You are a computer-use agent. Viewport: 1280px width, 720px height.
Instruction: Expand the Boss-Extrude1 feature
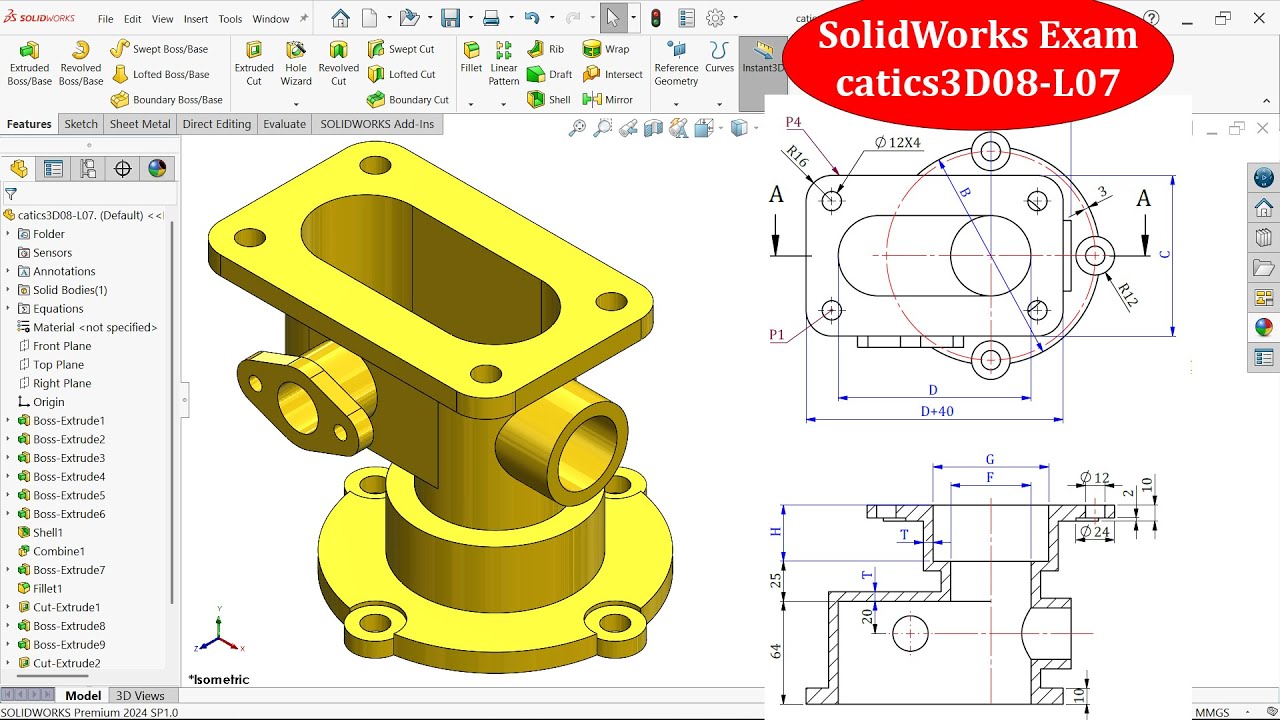[x=8, y=421]
